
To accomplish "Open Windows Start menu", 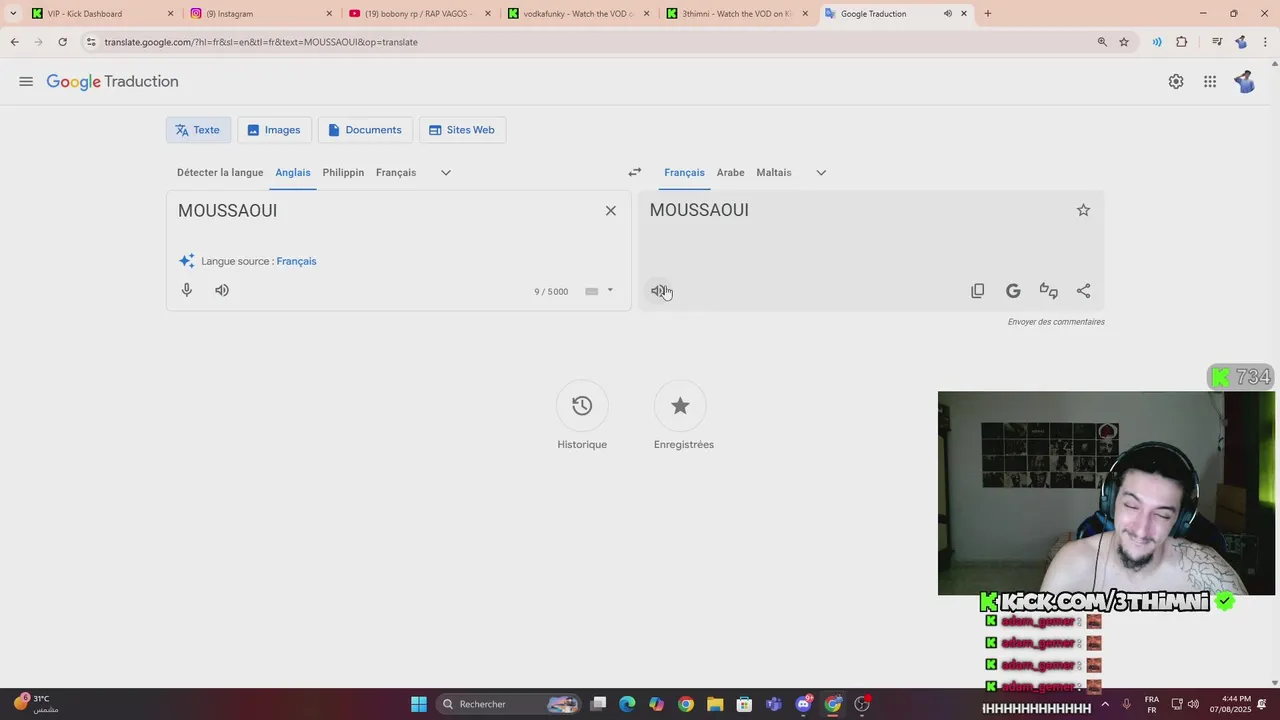I will tap(419, 704).
